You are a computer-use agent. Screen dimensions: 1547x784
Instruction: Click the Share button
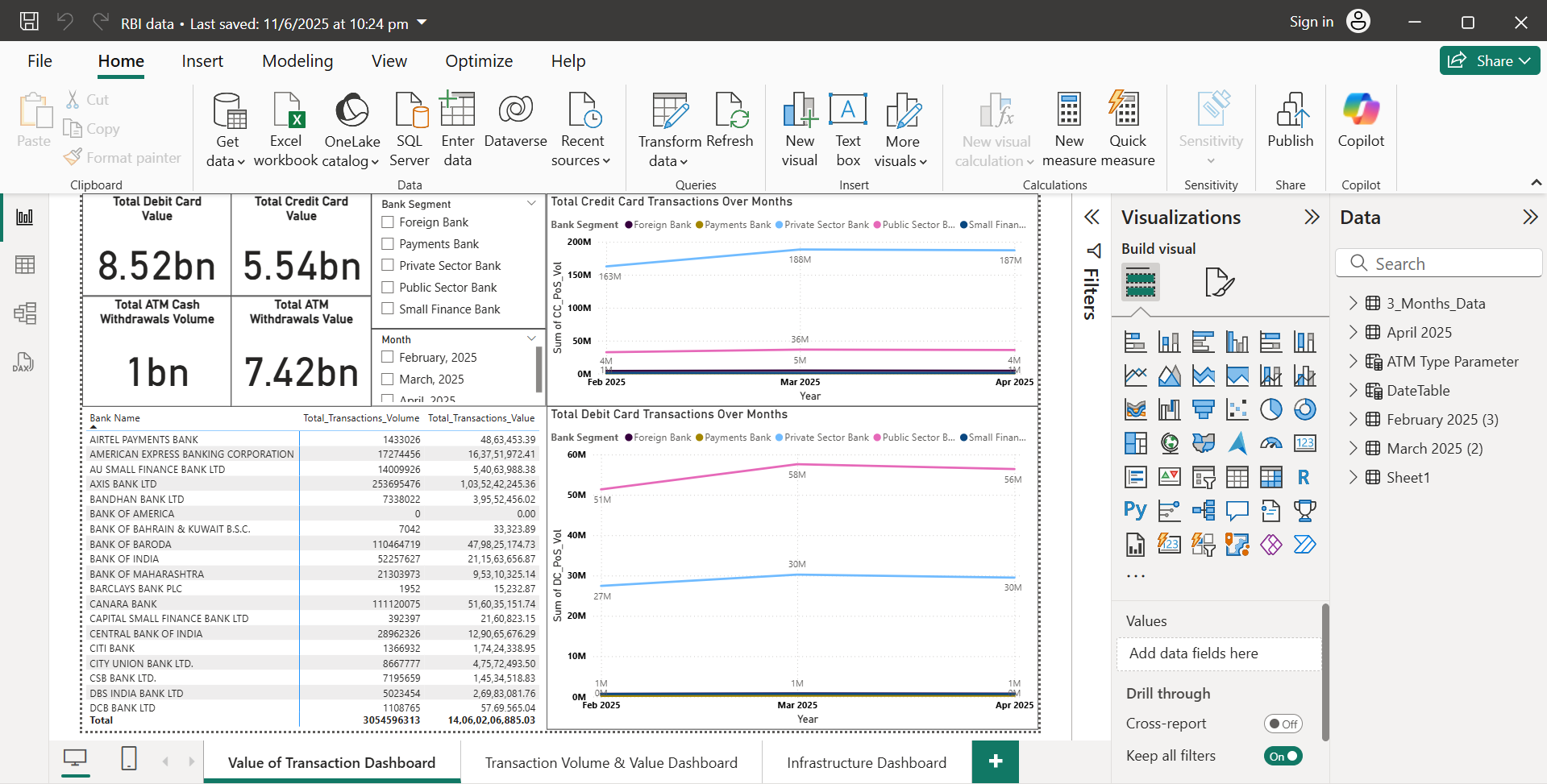(x=1489, y=60)
